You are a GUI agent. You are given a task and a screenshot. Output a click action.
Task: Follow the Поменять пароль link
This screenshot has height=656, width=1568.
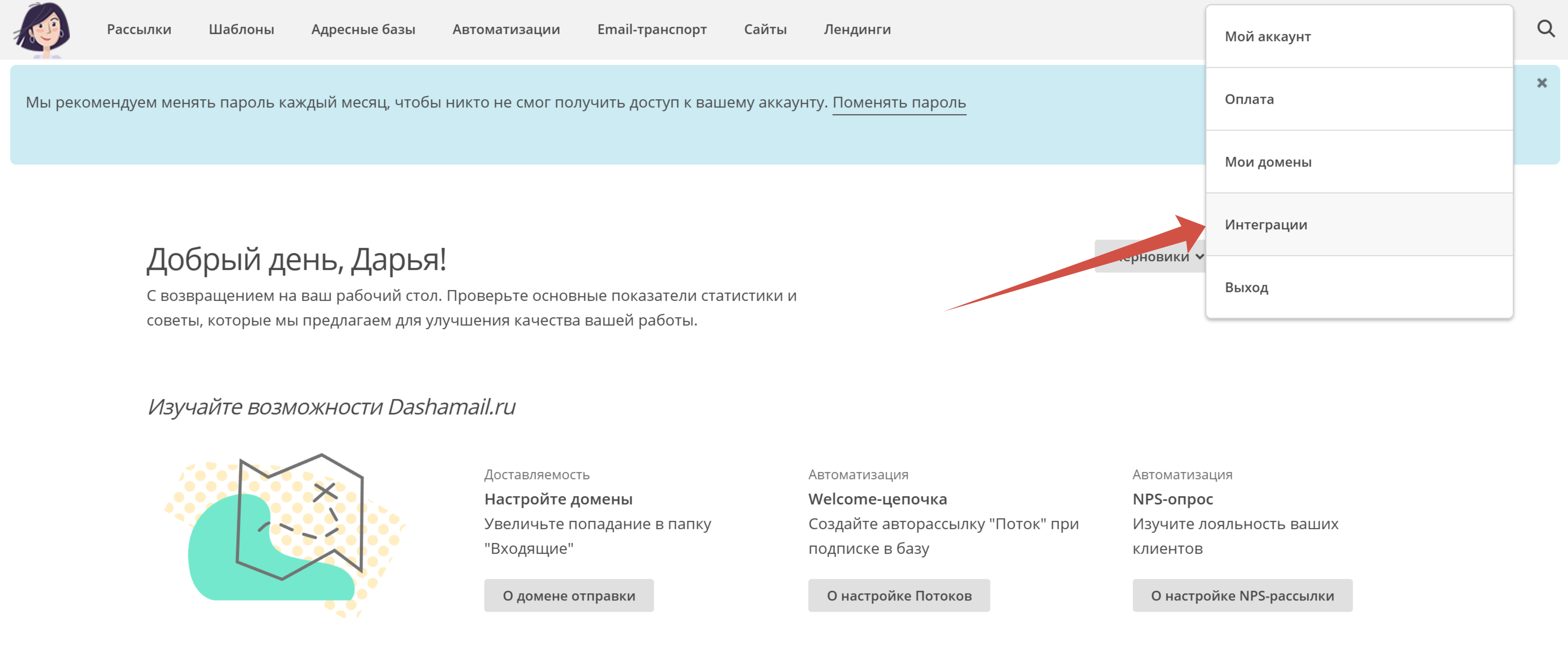click(898, 102)
